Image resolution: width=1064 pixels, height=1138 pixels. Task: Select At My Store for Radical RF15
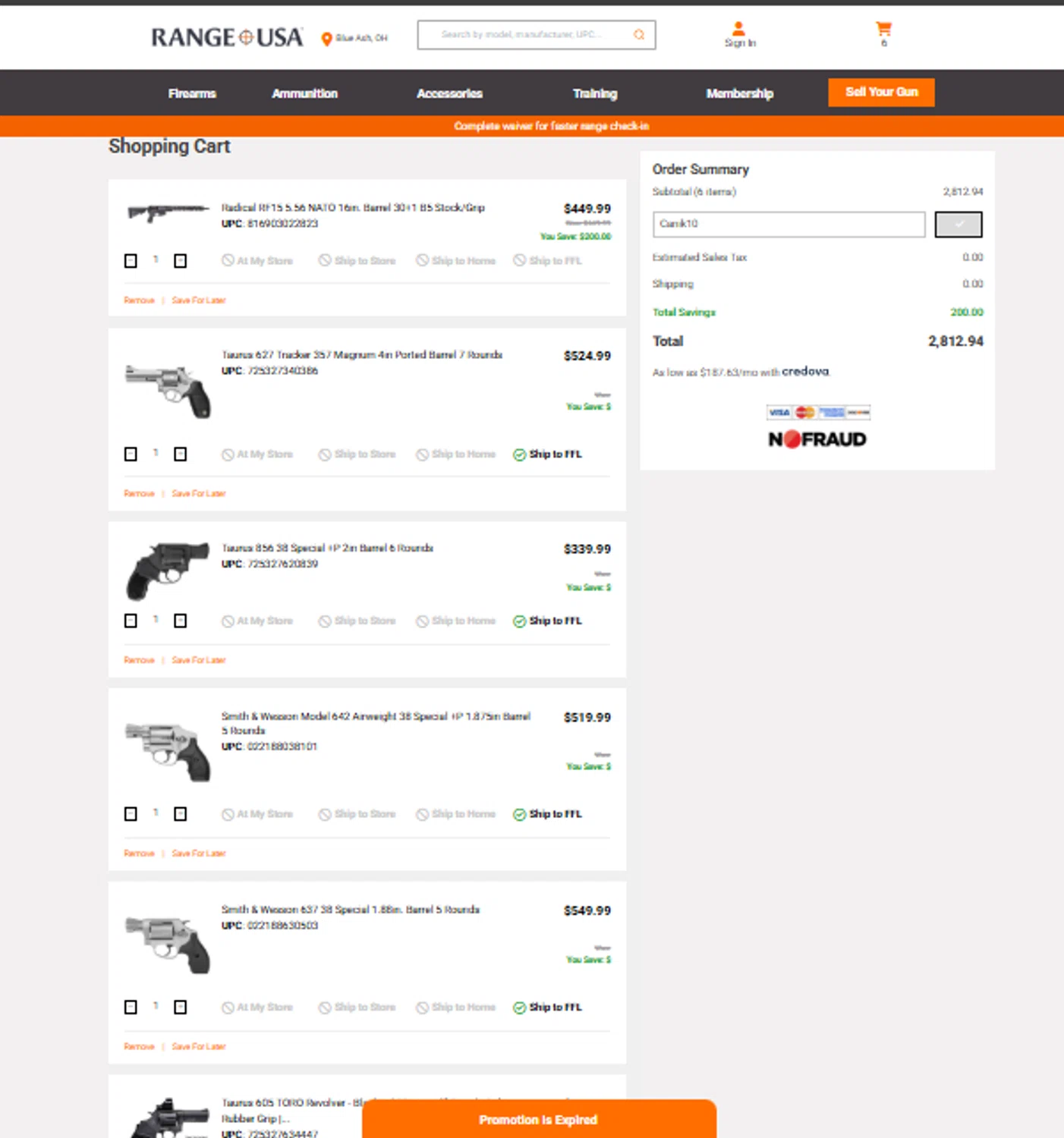[x=257, y=261]
